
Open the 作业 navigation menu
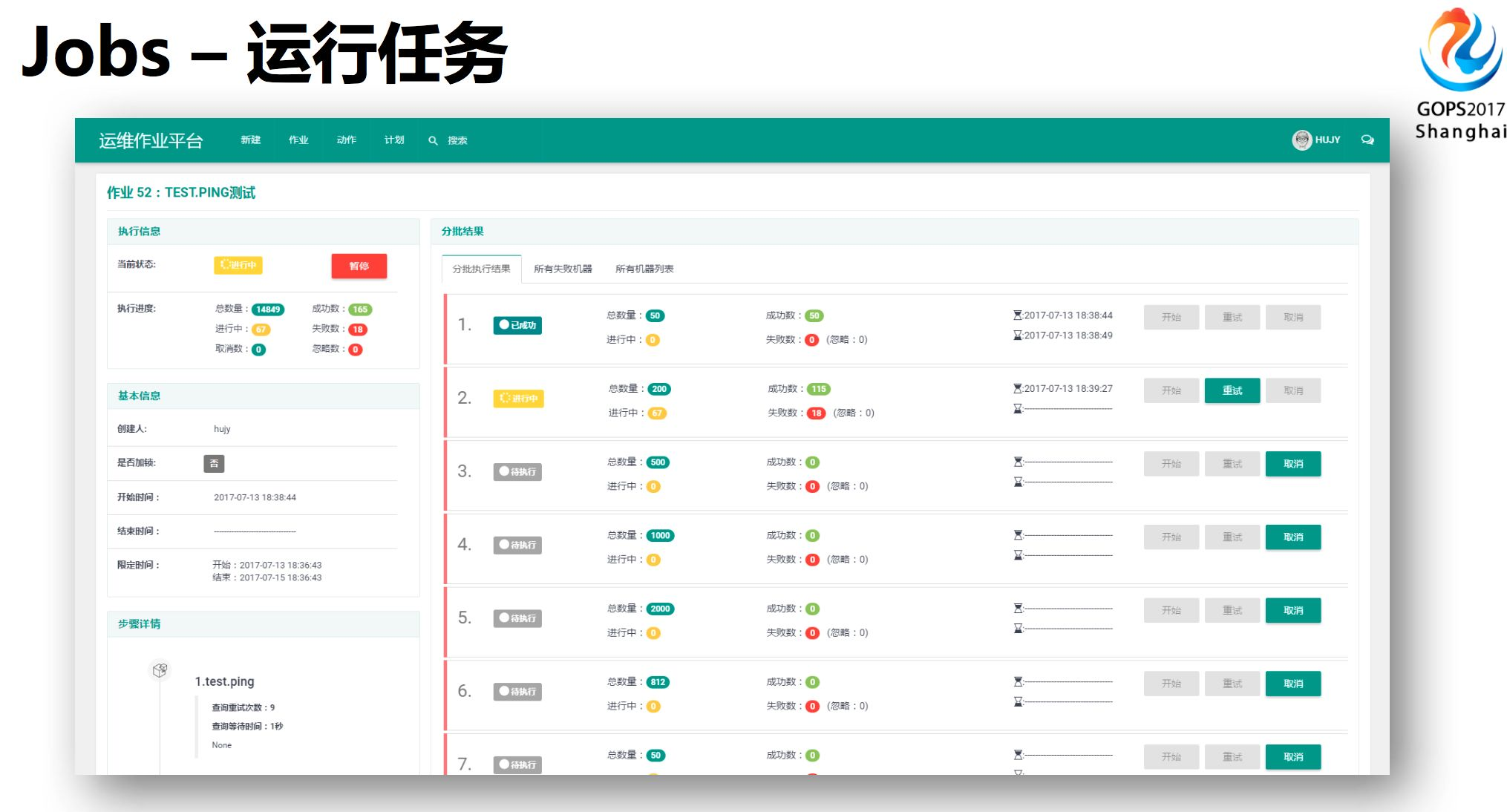pyautogui.click(x=298, y=140)
